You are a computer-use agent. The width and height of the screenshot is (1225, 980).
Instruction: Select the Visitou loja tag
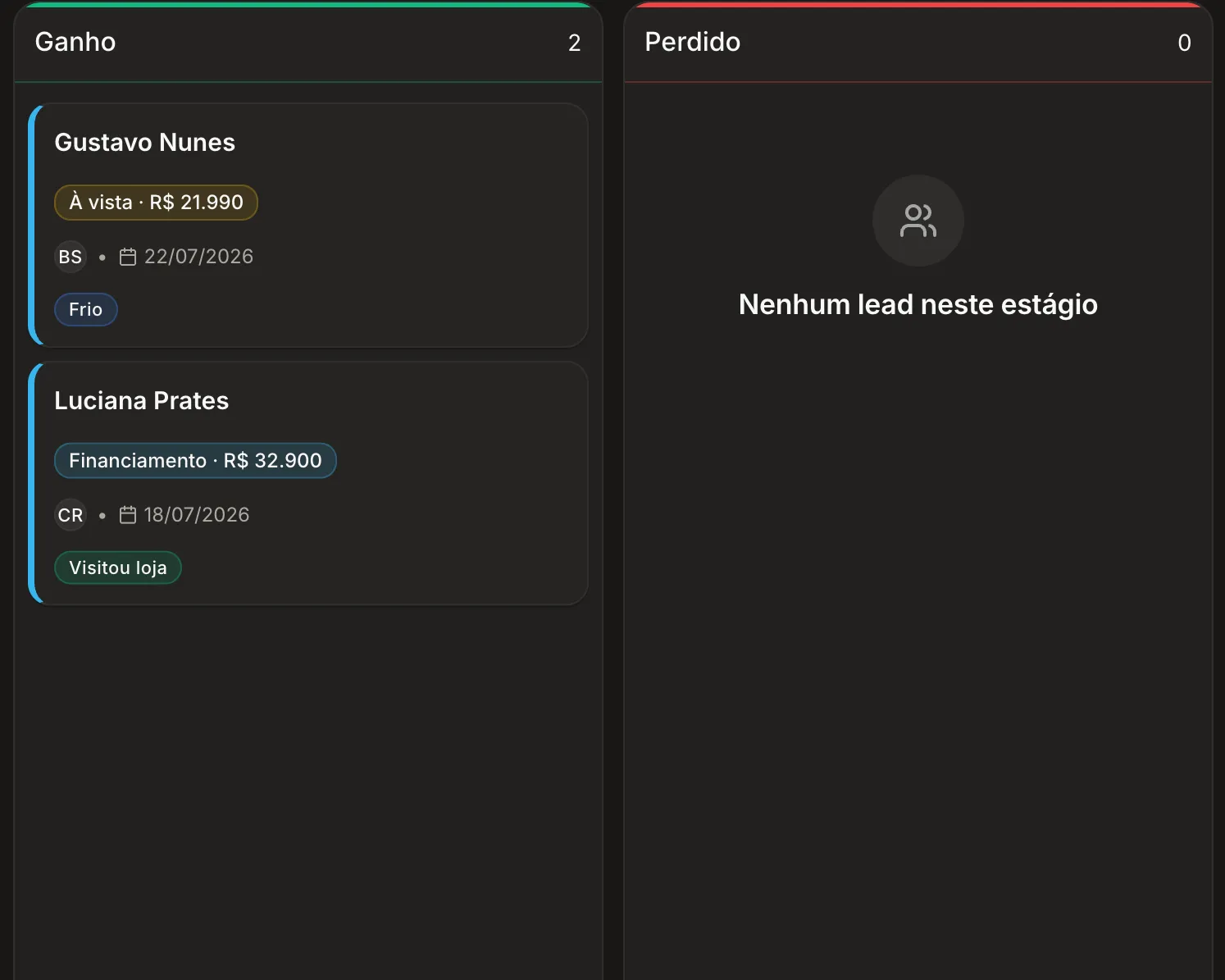click(x=118, y=567)
